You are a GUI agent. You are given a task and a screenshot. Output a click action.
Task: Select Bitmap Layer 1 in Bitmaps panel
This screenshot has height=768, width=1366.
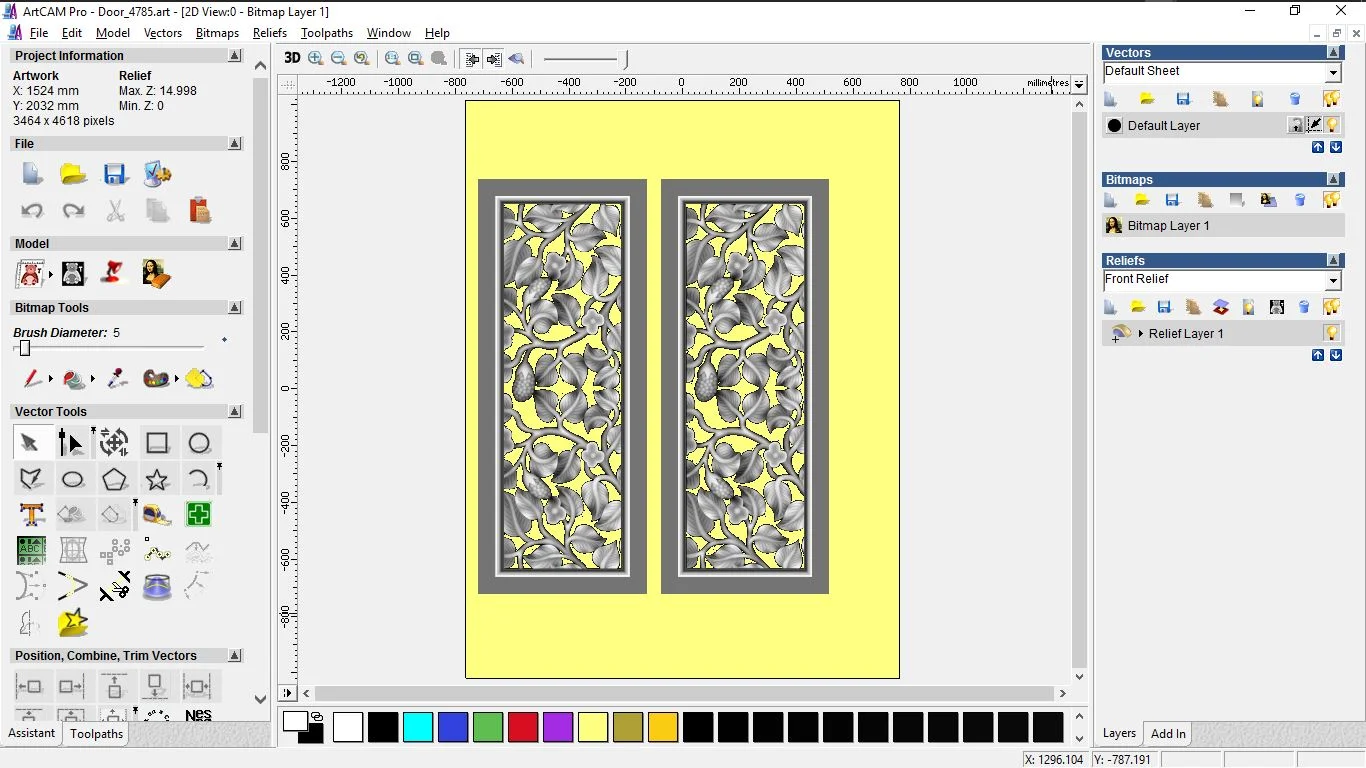pos(1168,226)
